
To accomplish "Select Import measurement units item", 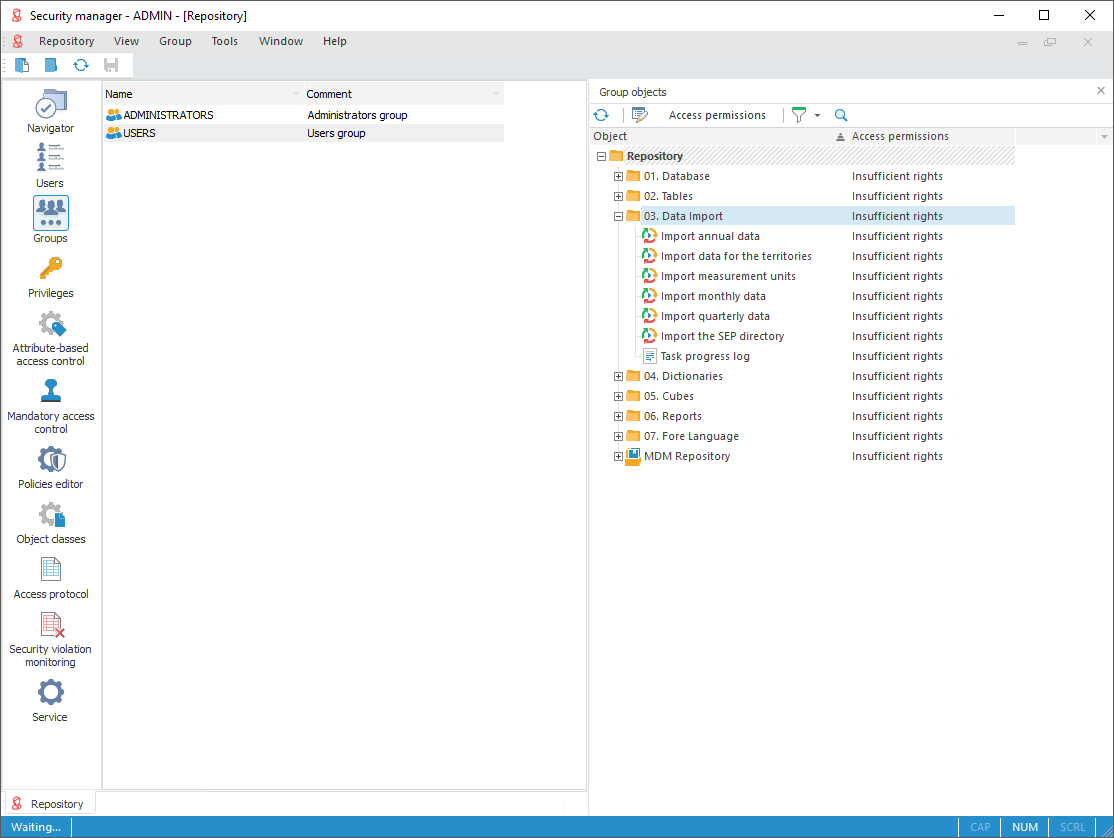I will 728,276.
